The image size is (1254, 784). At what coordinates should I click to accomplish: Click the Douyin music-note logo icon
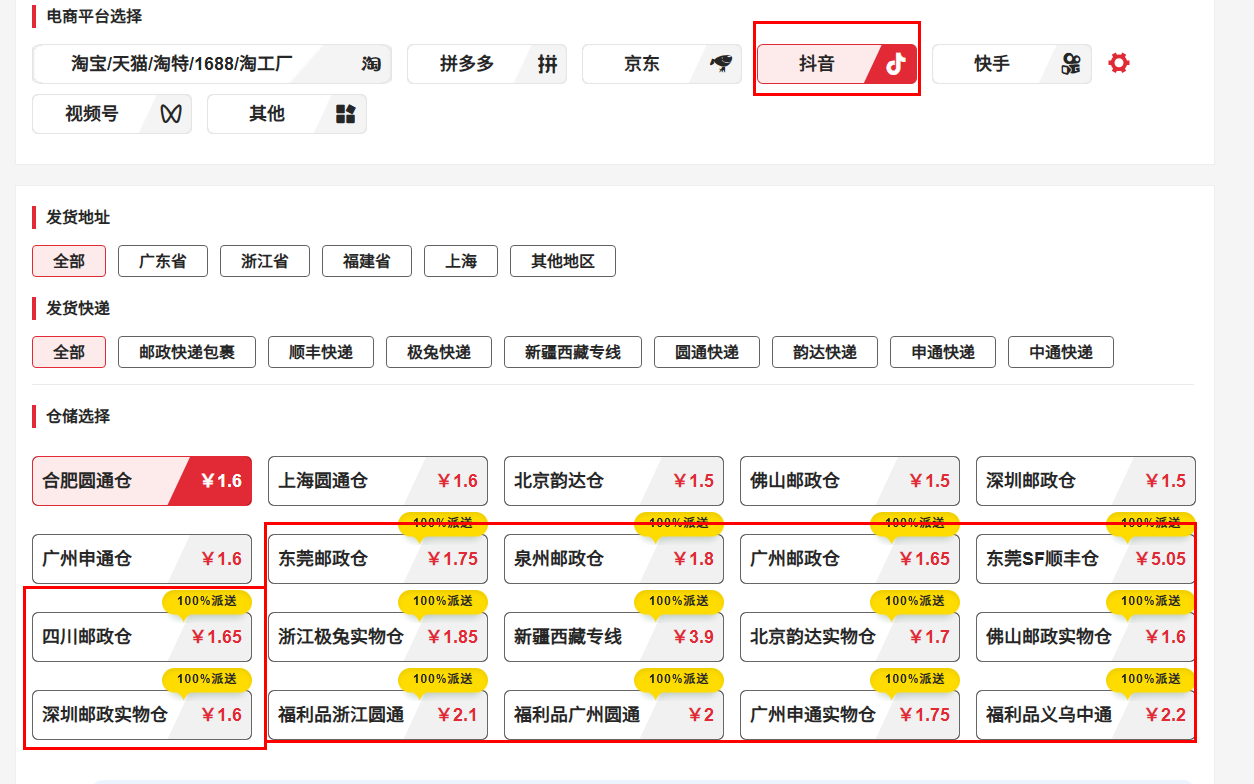click(x=896, y=64)
